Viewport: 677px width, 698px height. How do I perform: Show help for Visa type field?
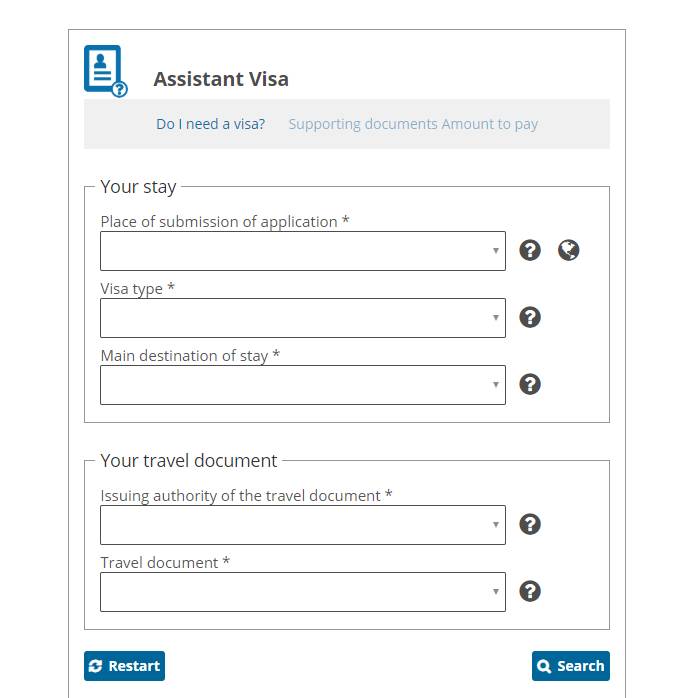click(530, 317)
